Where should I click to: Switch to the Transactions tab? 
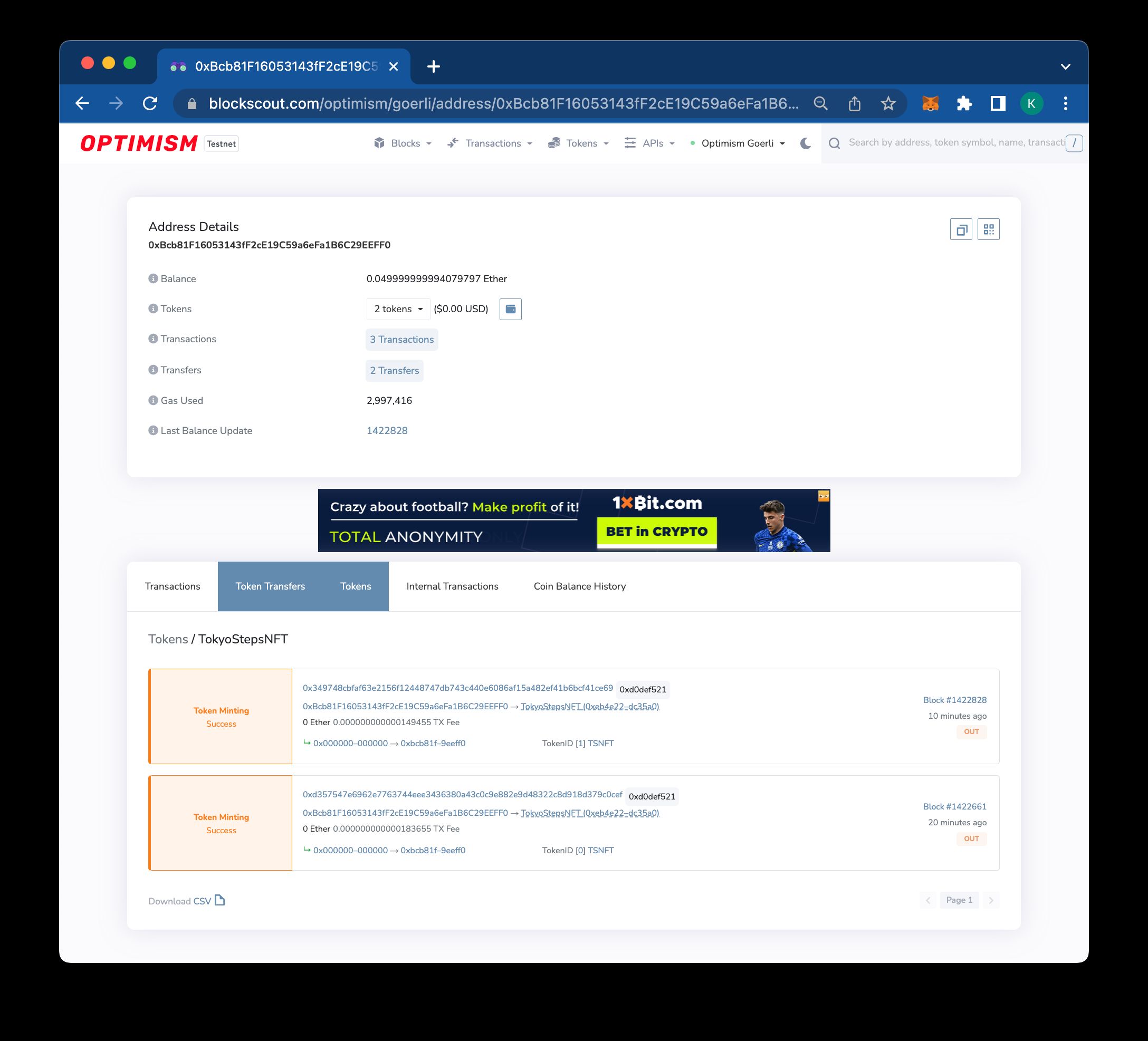point(171,585)
